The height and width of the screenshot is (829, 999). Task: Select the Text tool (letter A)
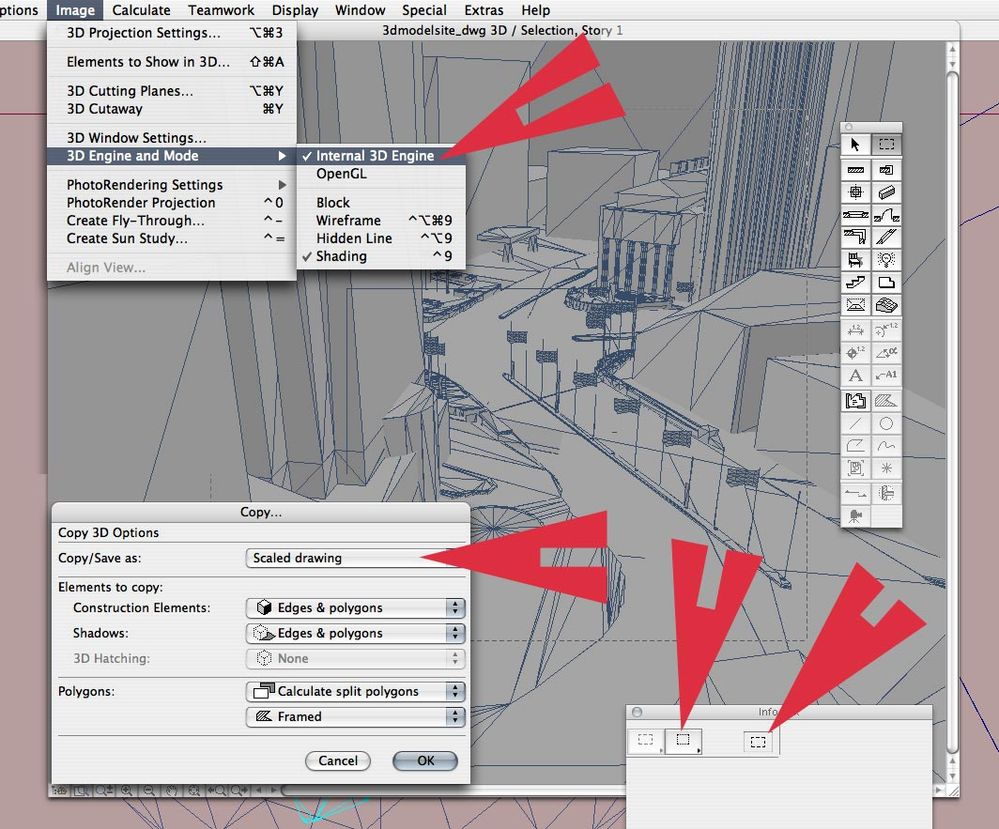(855, 375)
